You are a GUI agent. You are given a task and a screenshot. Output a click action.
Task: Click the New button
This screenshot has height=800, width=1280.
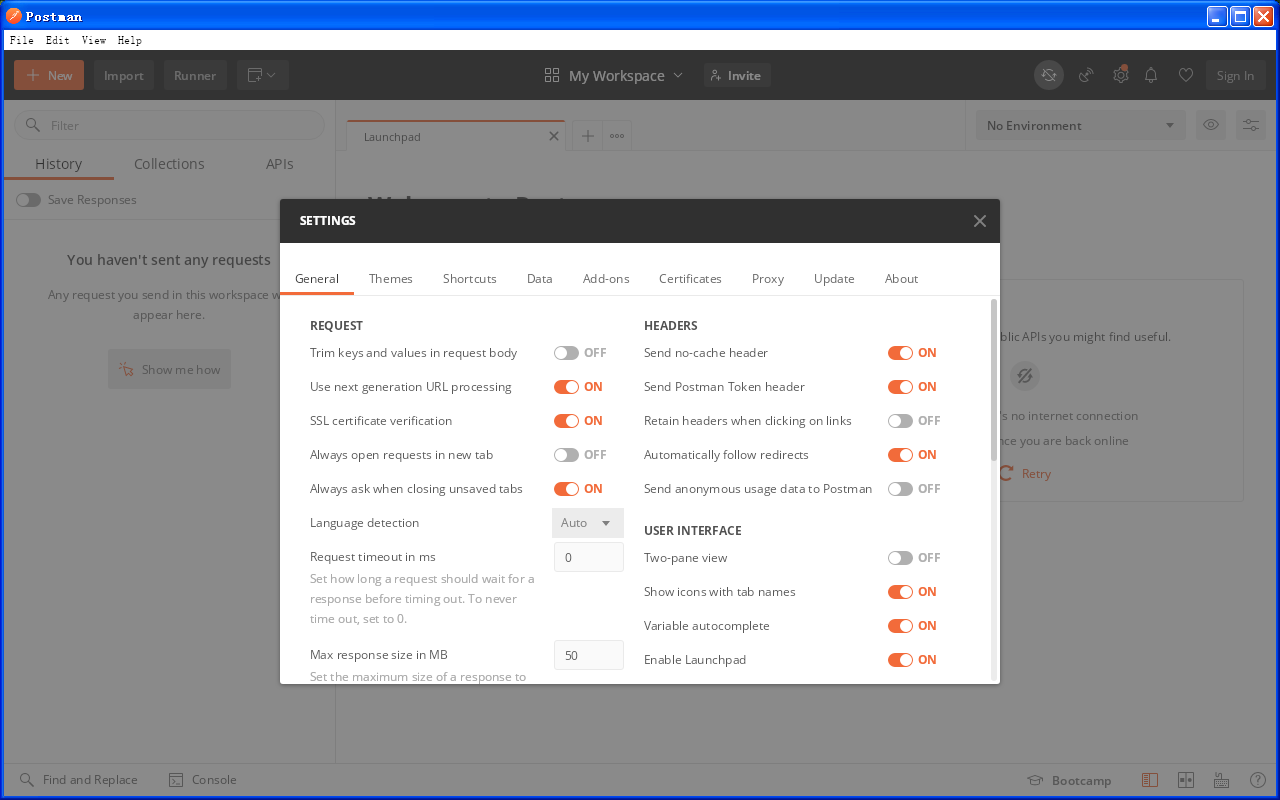pyautogui.click(x=49, y=75)
